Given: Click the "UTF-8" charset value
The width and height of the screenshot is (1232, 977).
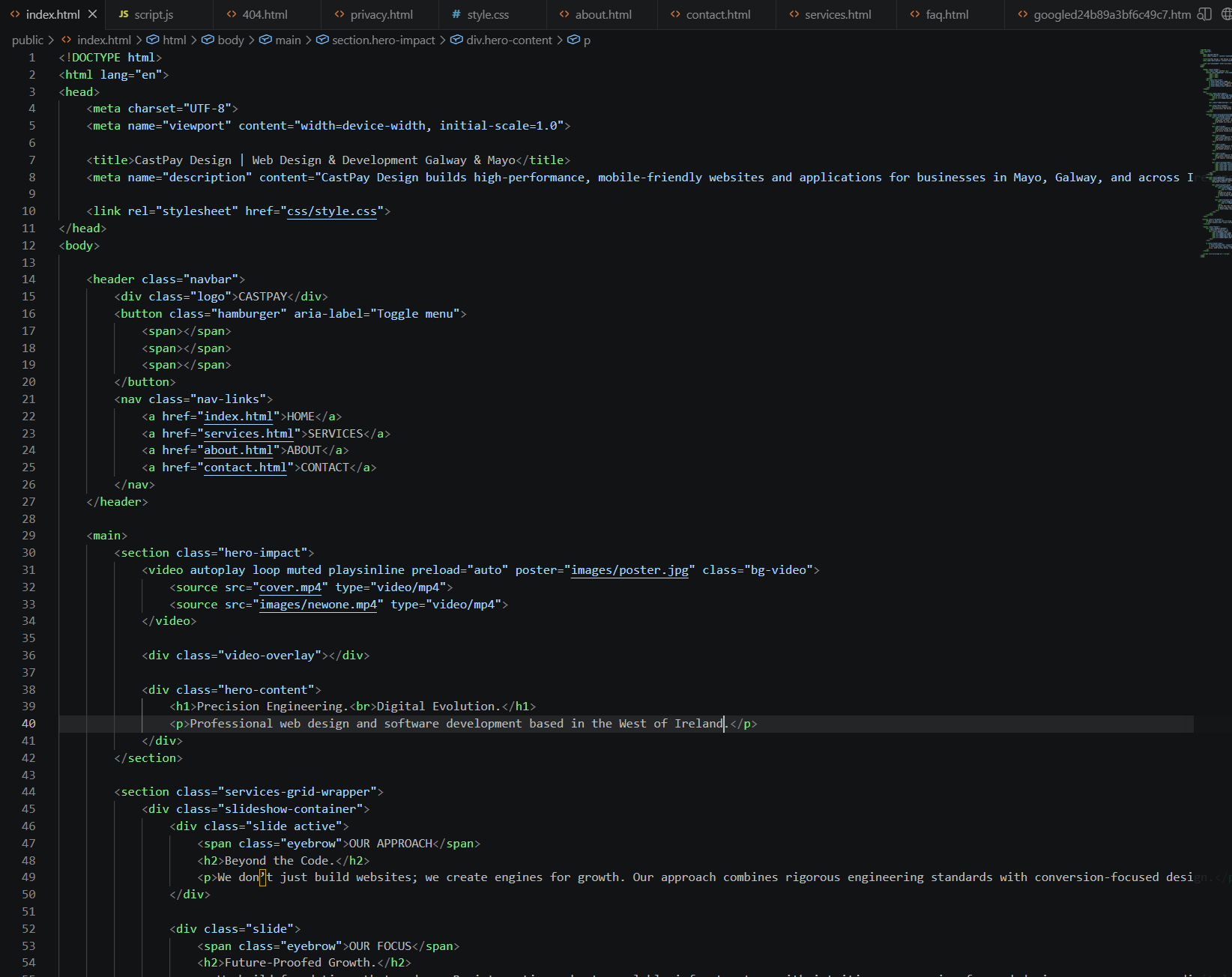Looking at the screenshot, I should pos(207,109).
